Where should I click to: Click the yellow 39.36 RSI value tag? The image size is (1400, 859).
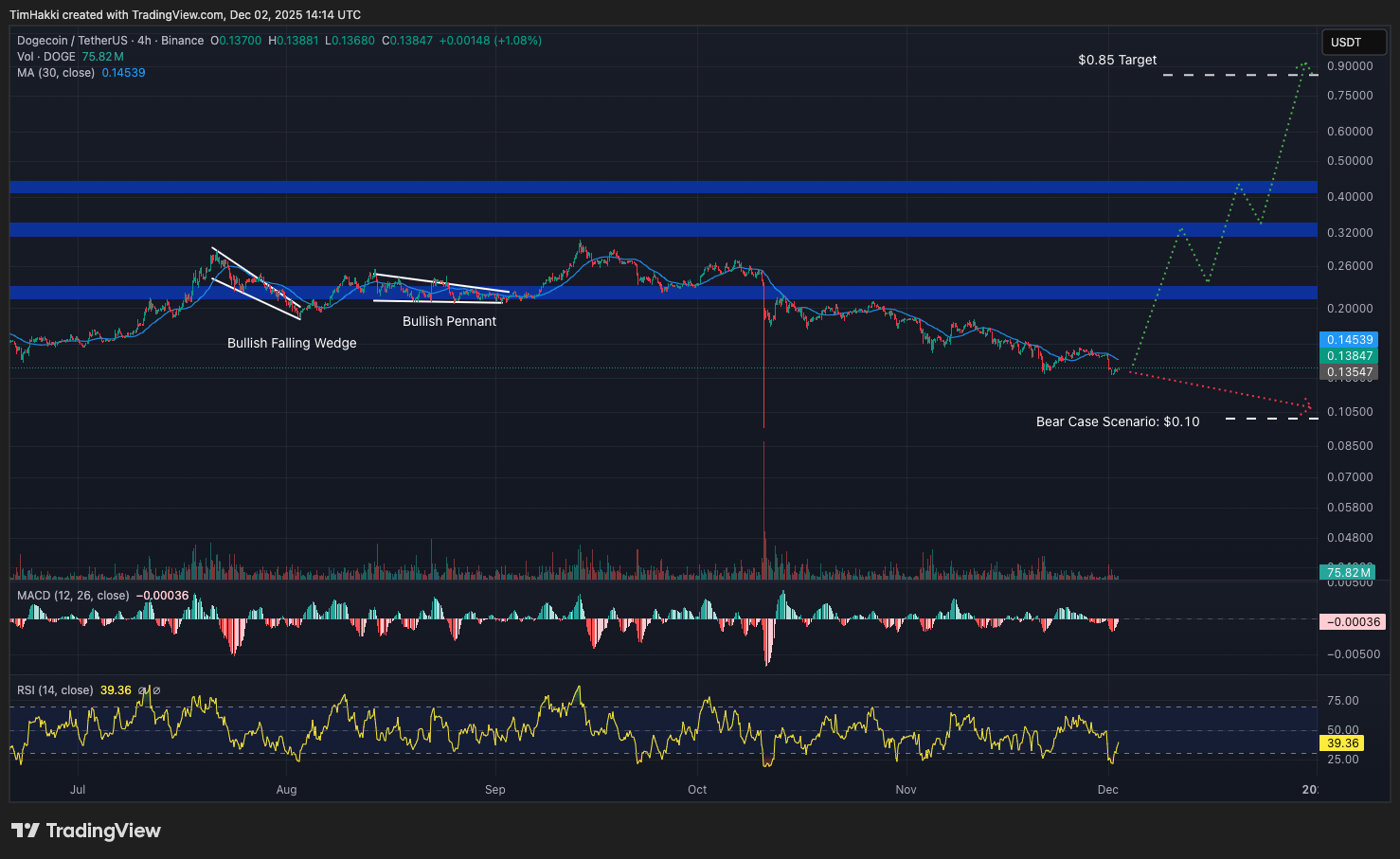pyautogui.click(x=1342, y=743)
